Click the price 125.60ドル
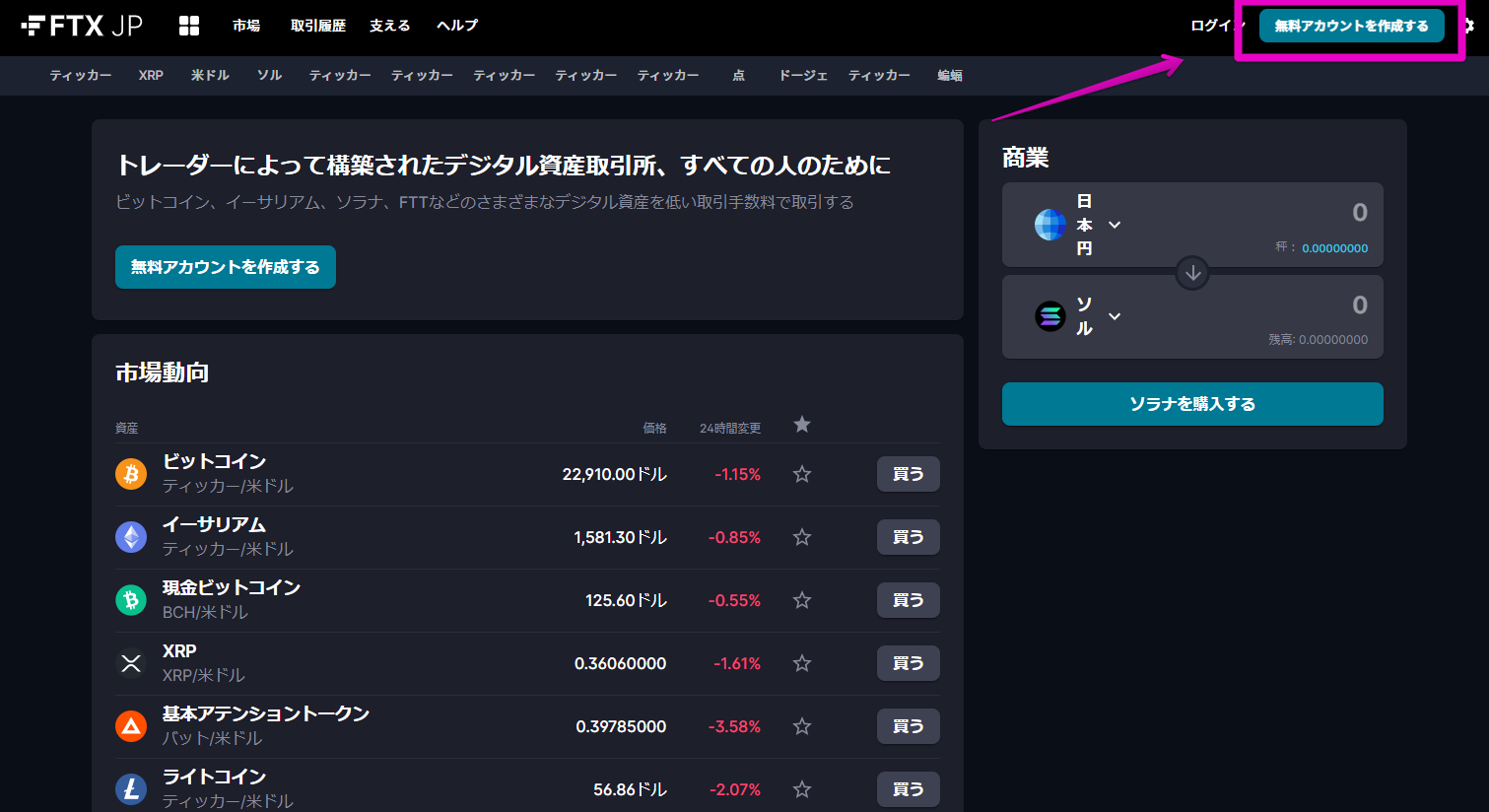 [627, 600]
